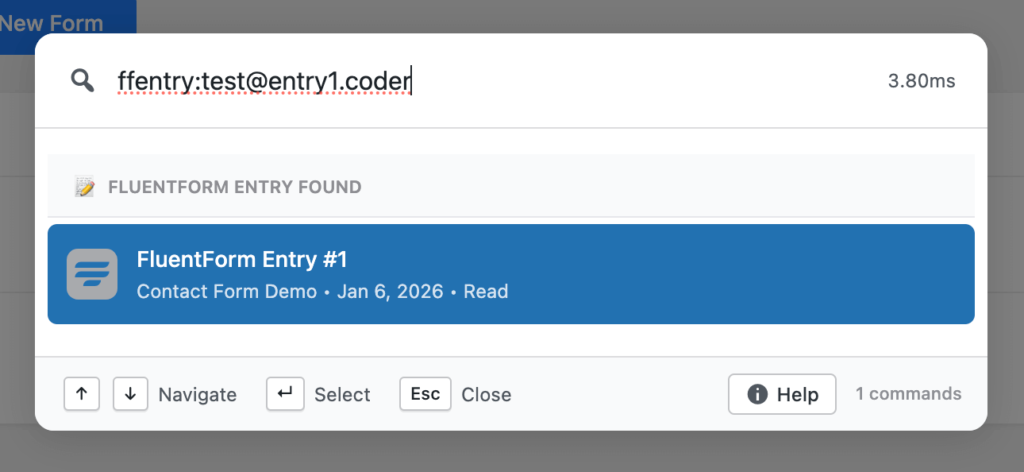The image size is (1024, 472).
Task: Open the Help button in the footer
Action: click(x=782, y=394)
